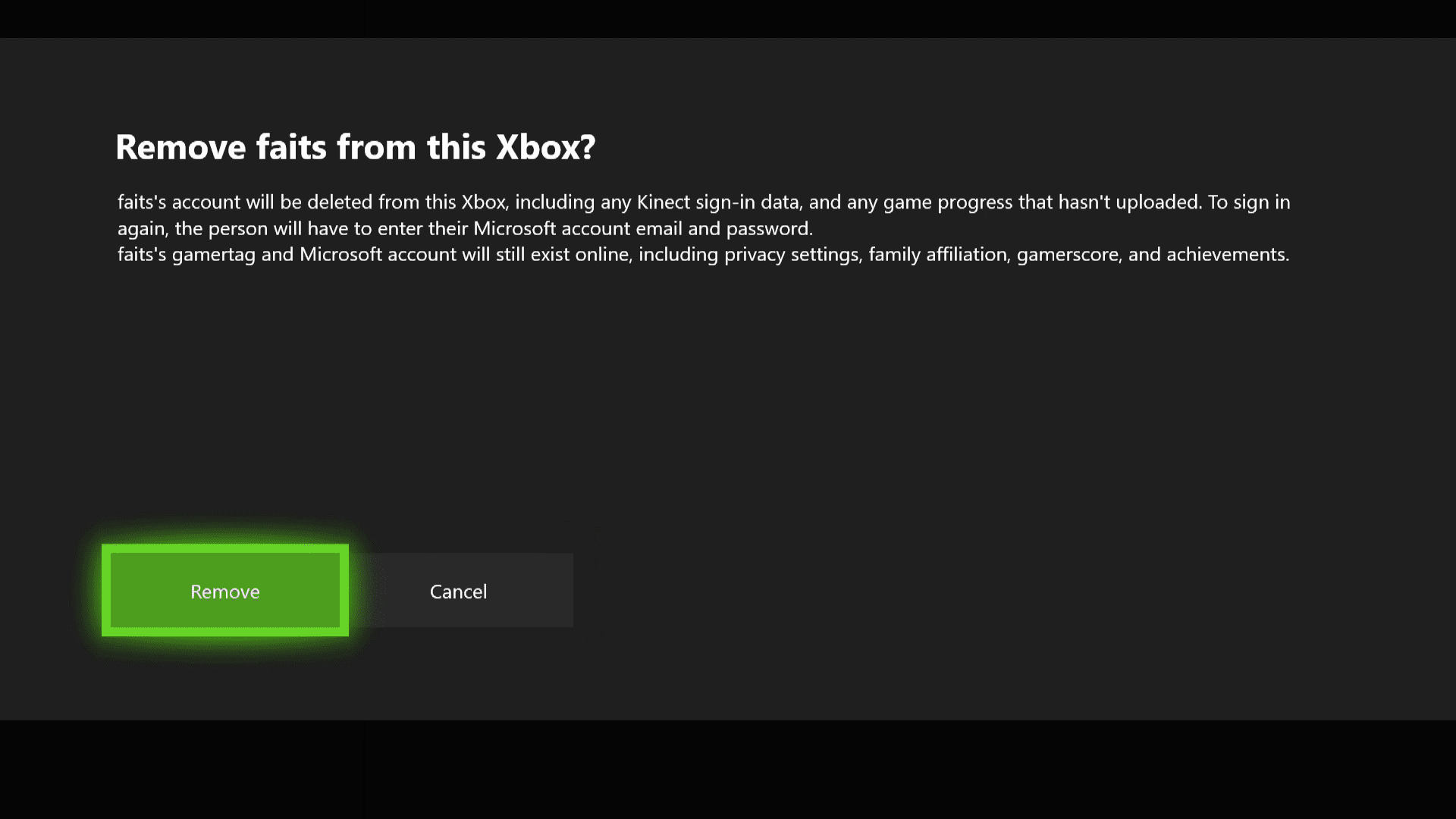Focus on the Cancel button element

point(458,590)
